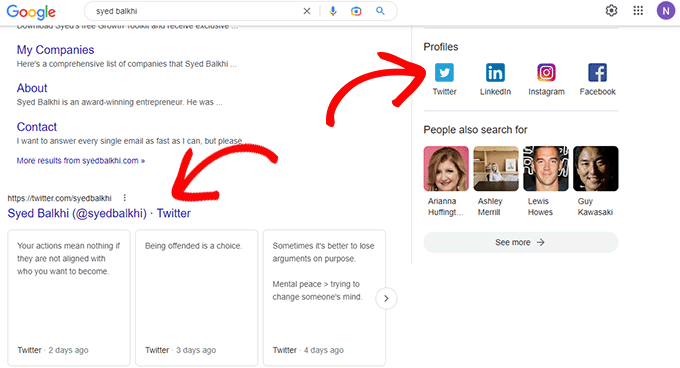Image resolution: width=680 pixels, height=368 pixels.
Task: Open tweet card 'Sometimes it's better to lose'
Action: pos(324,298)
